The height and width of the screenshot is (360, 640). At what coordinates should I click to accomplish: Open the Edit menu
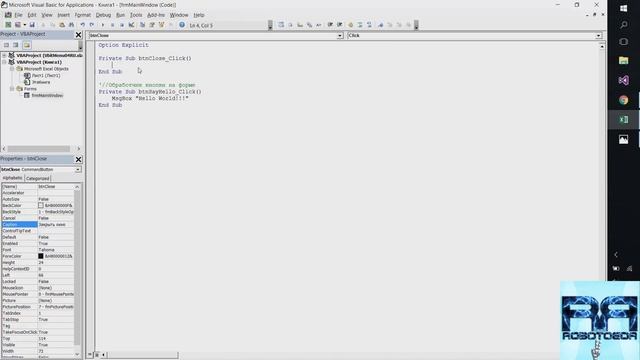32,15
